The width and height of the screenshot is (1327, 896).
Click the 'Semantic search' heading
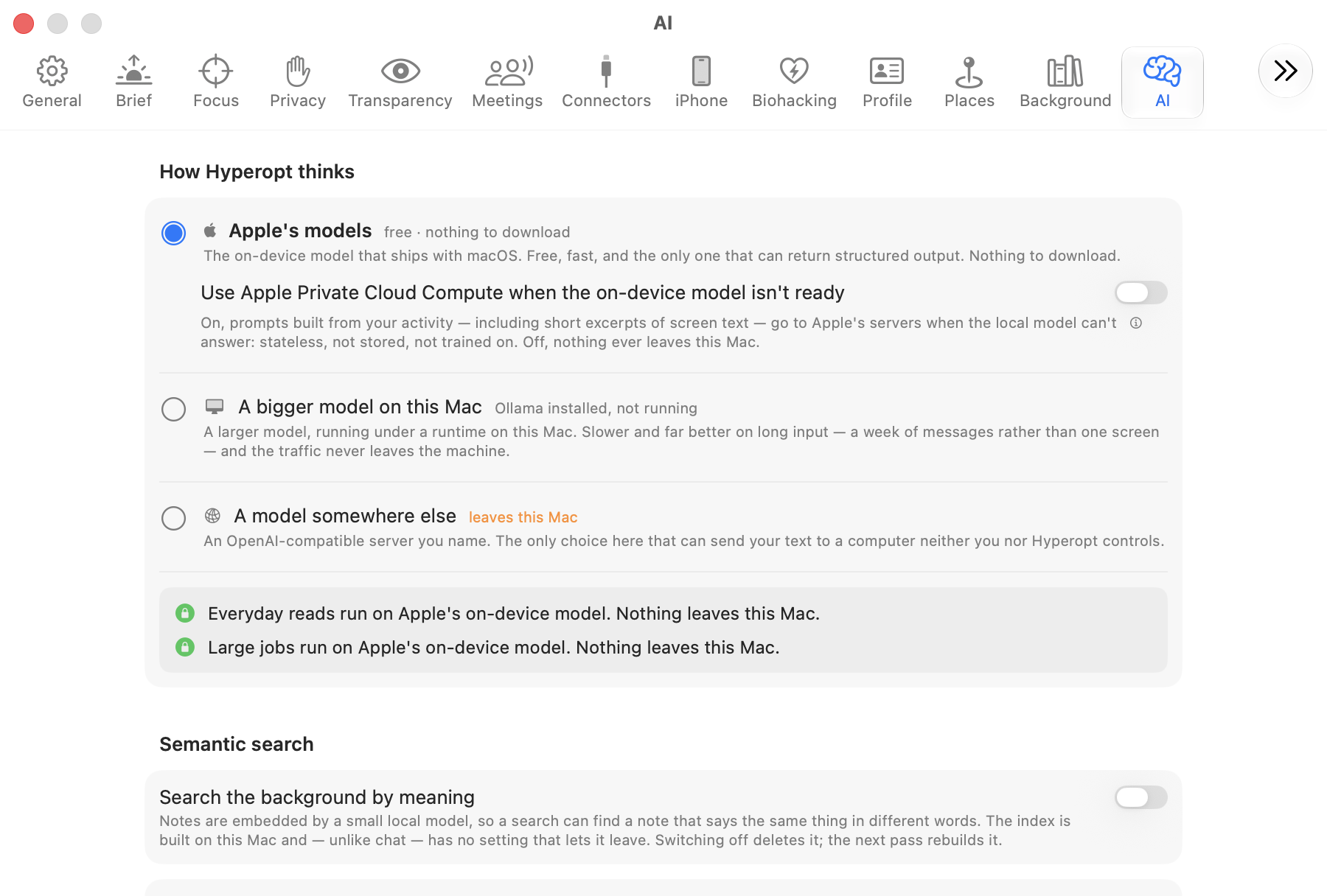click(237, 744)
